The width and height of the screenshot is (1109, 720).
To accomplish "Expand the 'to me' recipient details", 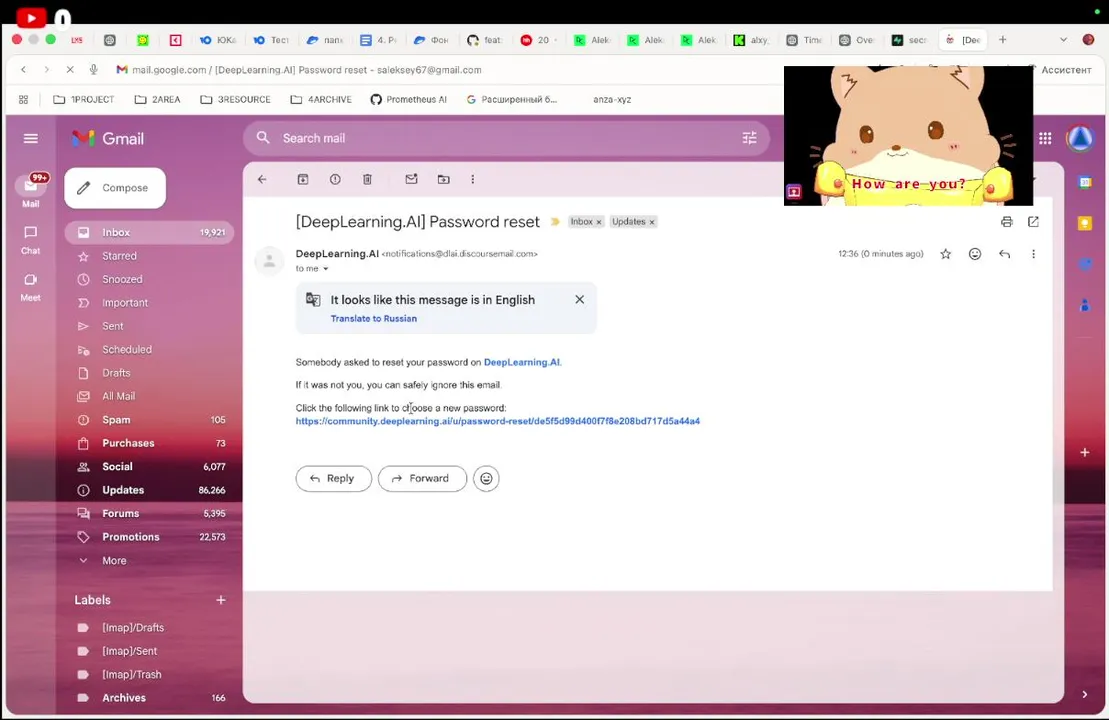I will (325, 269).
